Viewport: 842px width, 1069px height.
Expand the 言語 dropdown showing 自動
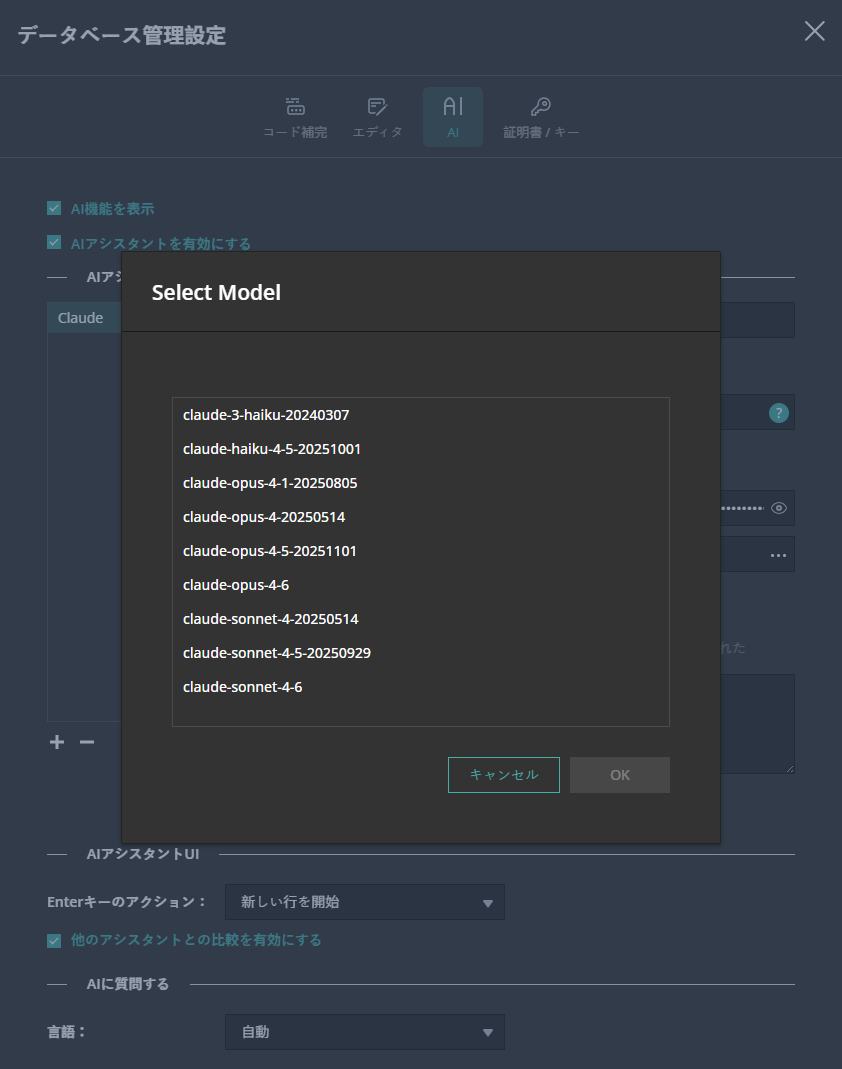(x=365, y=1032)
